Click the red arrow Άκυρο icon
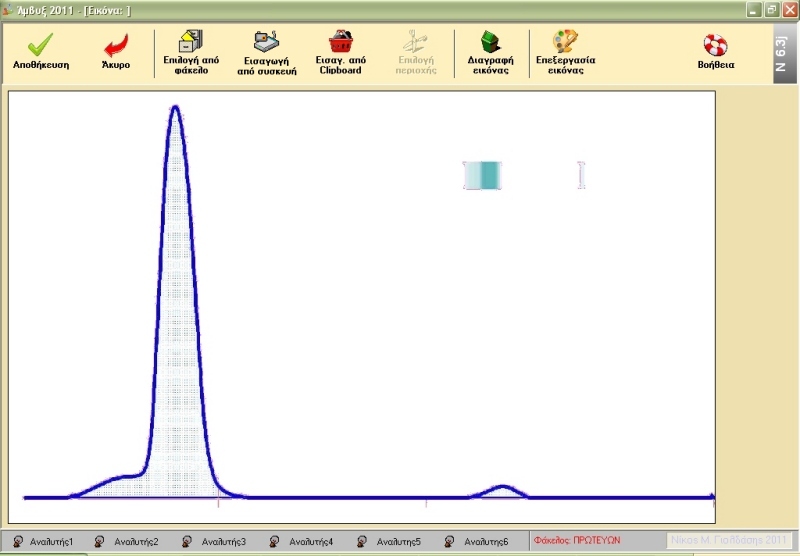800x556 pixels. click(x=116, y=45)
